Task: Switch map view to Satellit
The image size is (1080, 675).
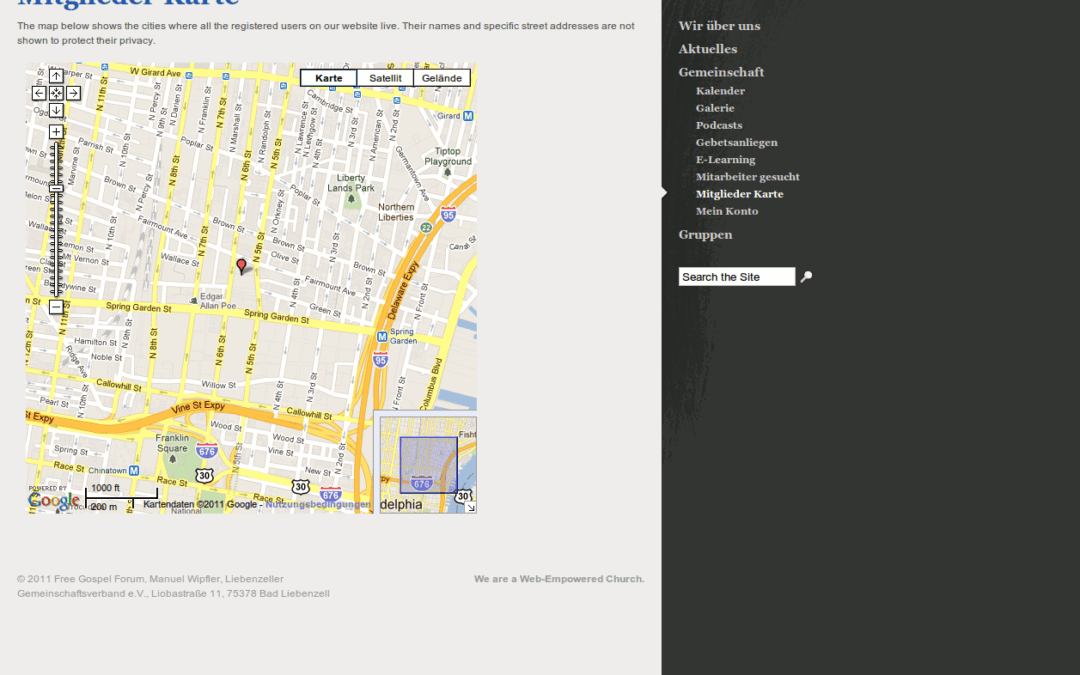Action: [x=385, y=78]
